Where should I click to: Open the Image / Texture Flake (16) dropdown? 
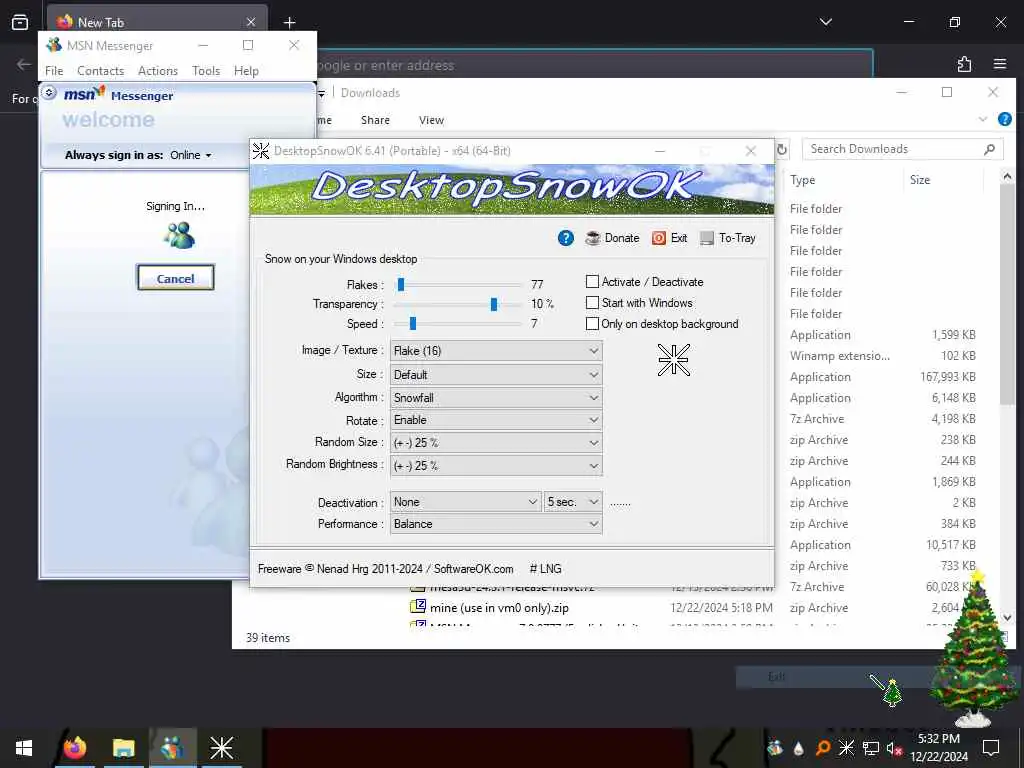pyautogui.click(x=496, y=351)
